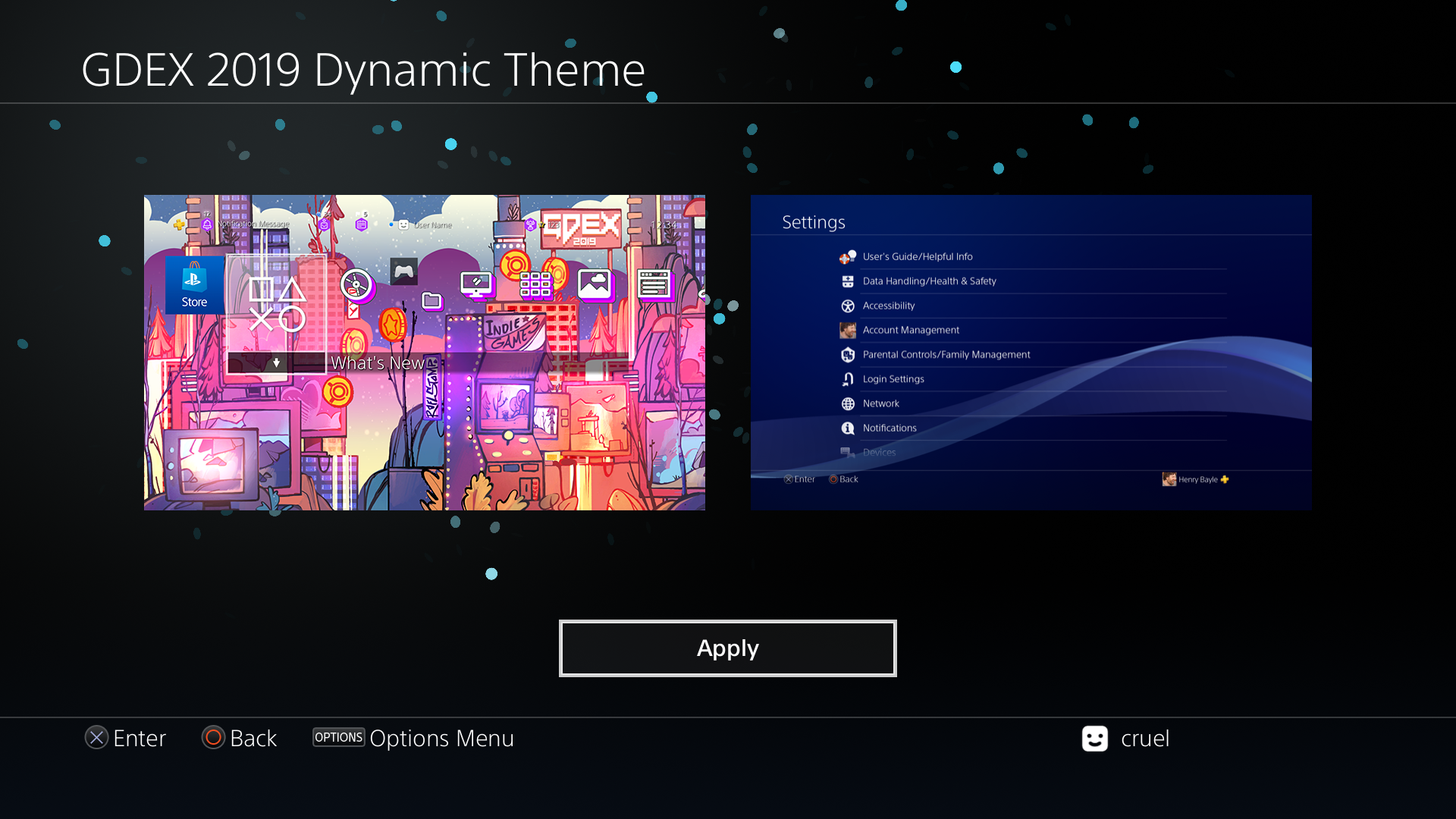Click the Capture Gallery picture icon in preview
The height and width of the screenshot is (819, 1456).
tap(595, 284)
